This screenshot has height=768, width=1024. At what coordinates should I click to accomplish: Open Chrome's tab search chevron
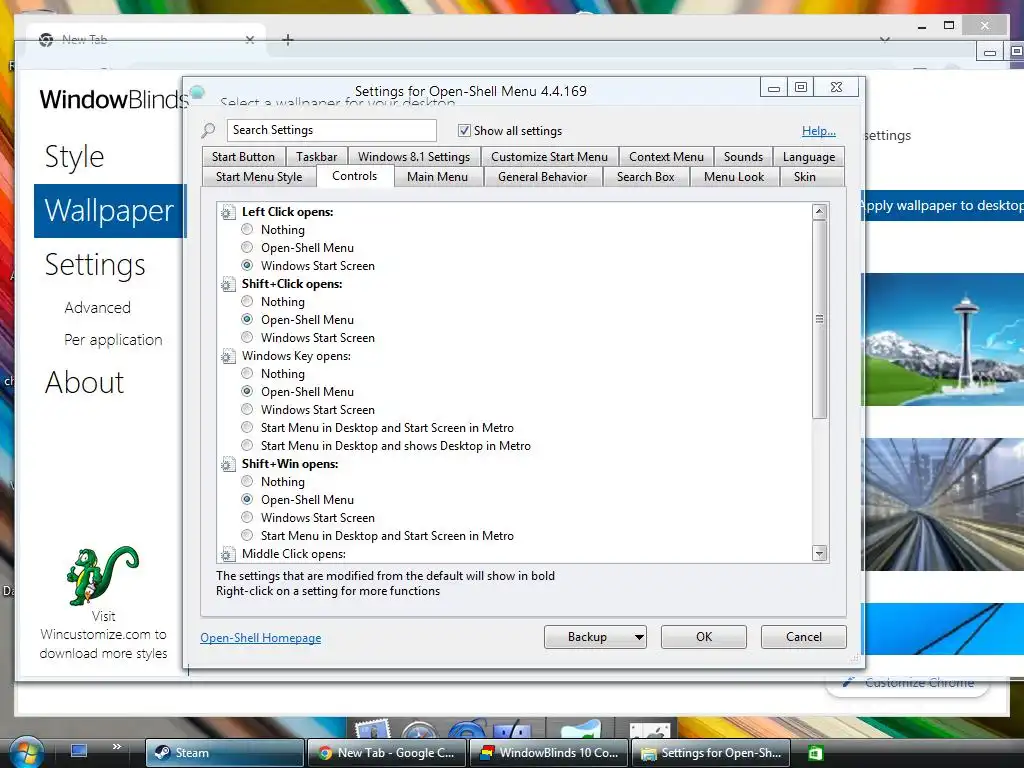click(885, 40)
